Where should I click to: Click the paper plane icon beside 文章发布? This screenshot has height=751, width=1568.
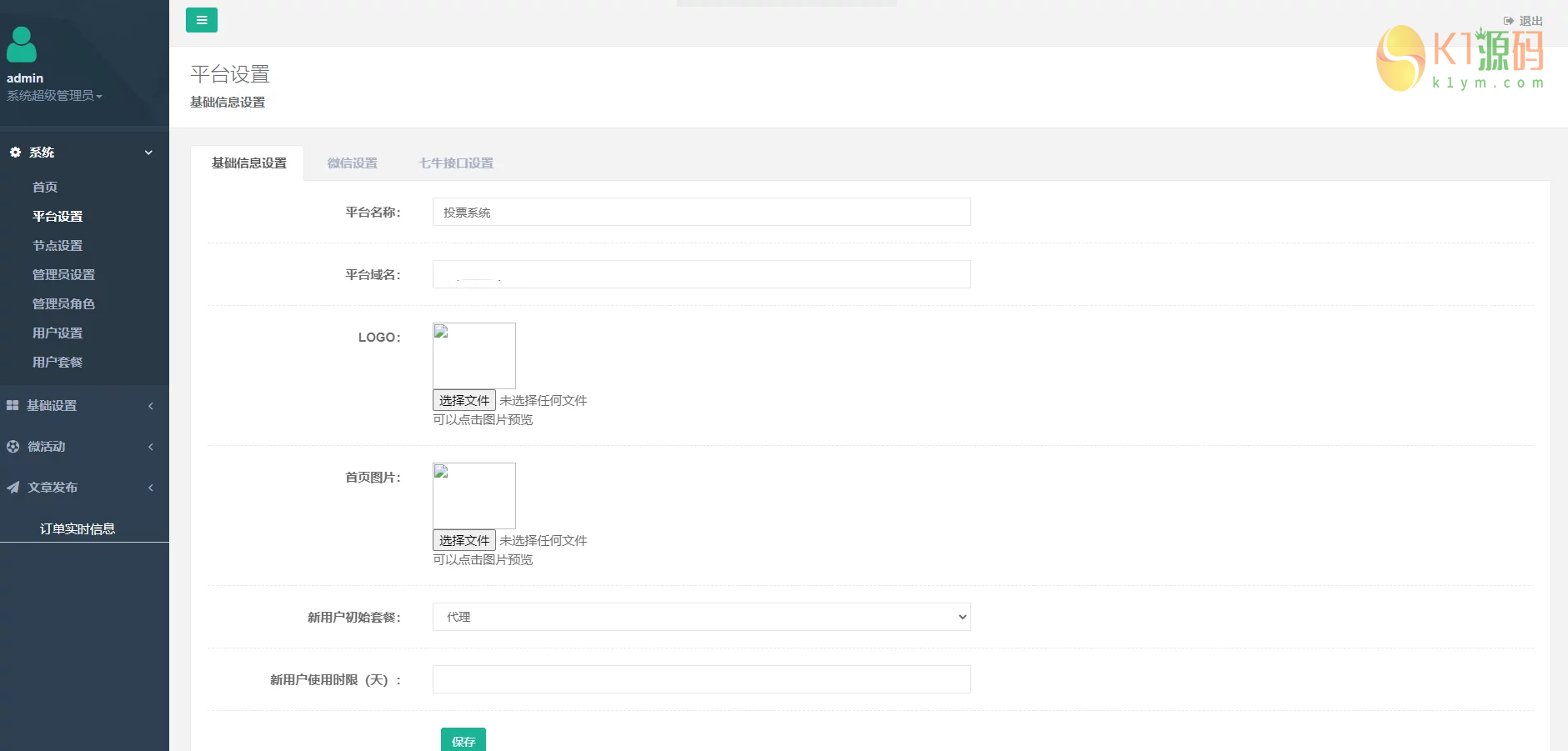pos(12,487)
